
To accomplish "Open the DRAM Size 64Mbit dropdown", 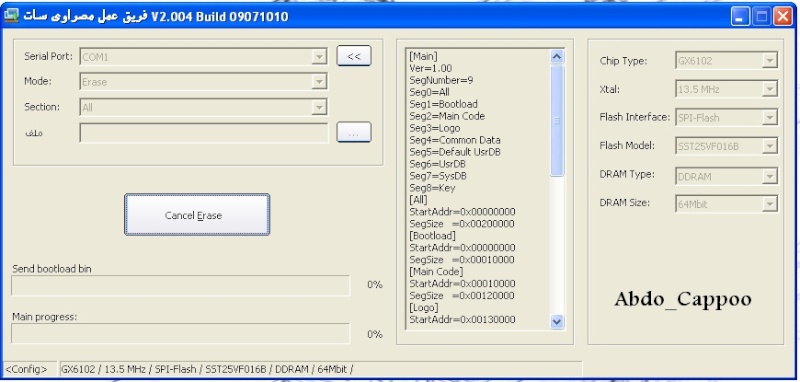I will click(x=727, y=205).
